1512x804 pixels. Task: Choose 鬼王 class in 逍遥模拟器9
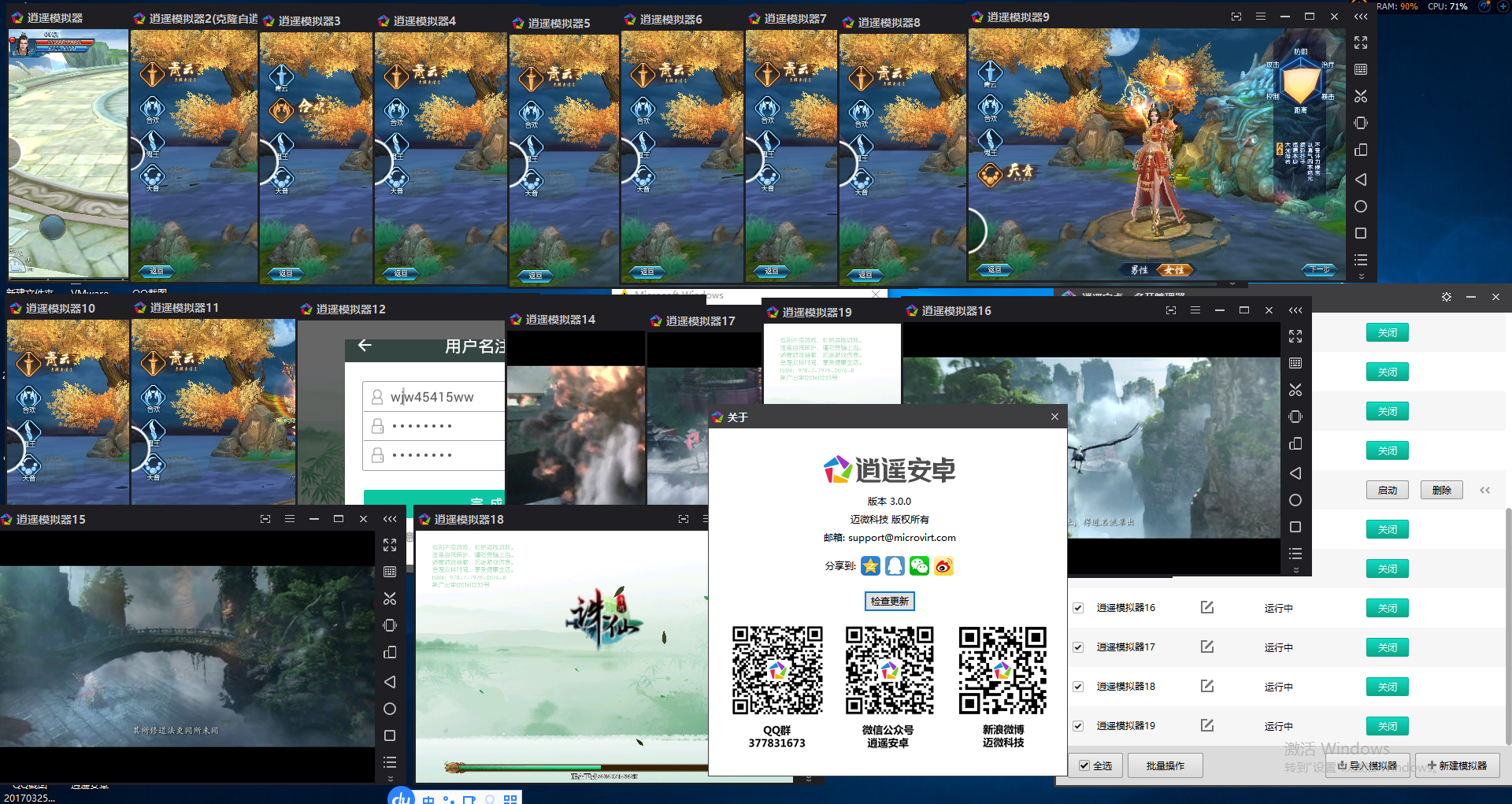990,141
